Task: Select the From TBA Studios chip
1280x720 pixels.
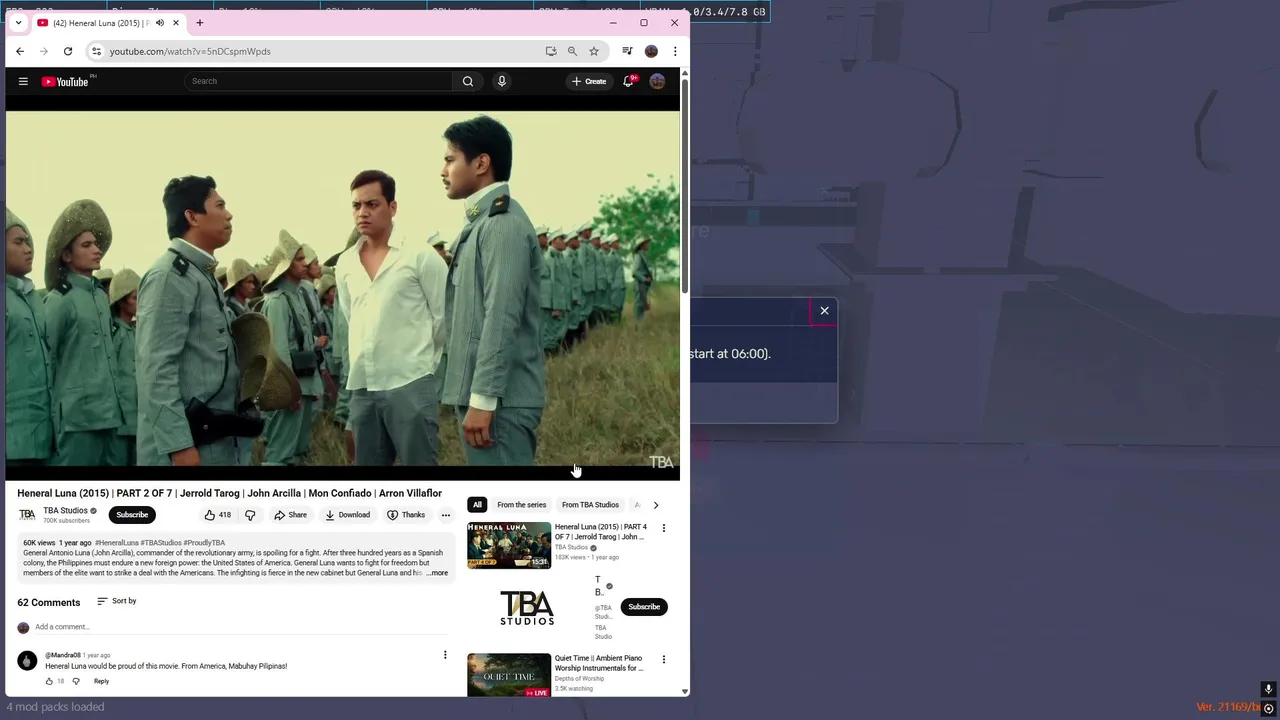Action: point(590,505)
